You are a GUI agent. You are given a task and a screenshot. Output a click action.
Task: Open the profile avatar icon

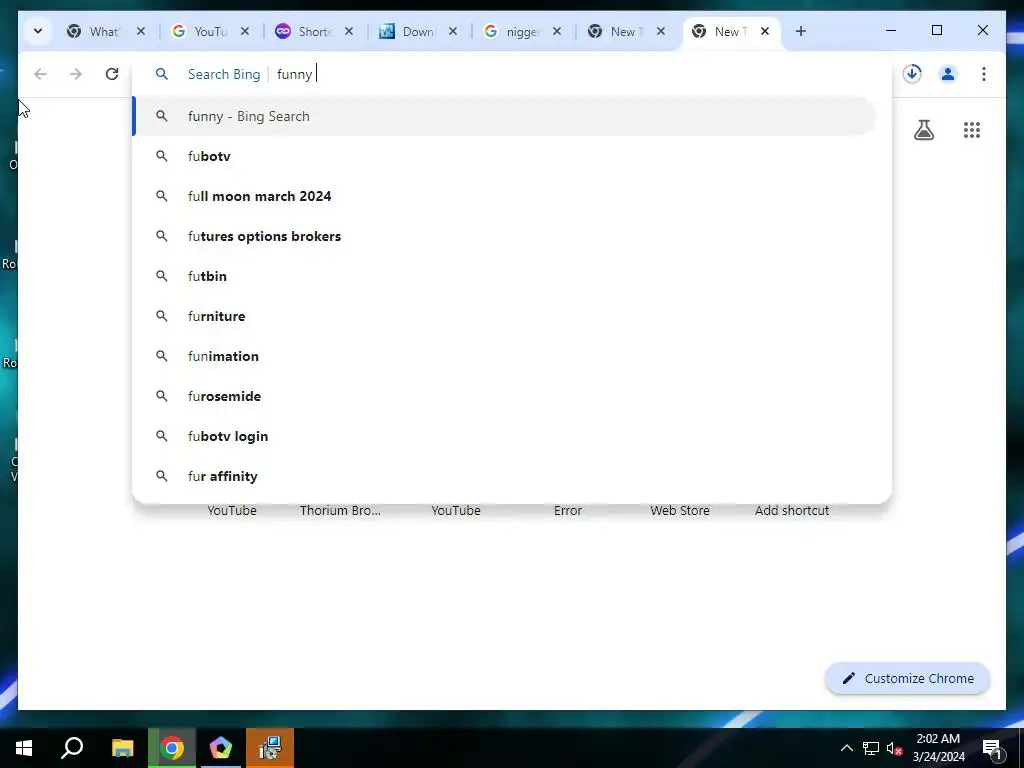(x=948, y=74)
